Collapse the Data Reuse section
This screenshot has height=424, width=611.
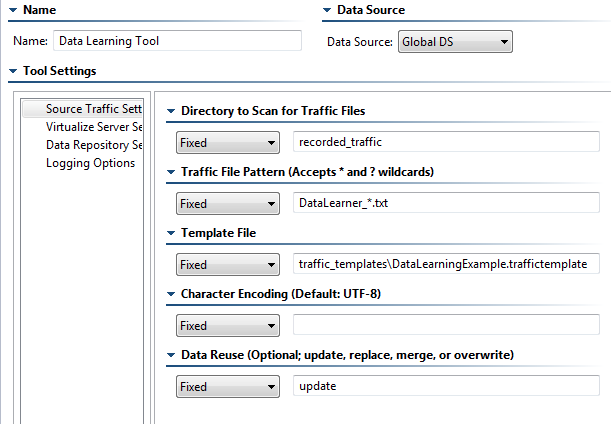tap(171, 355)
